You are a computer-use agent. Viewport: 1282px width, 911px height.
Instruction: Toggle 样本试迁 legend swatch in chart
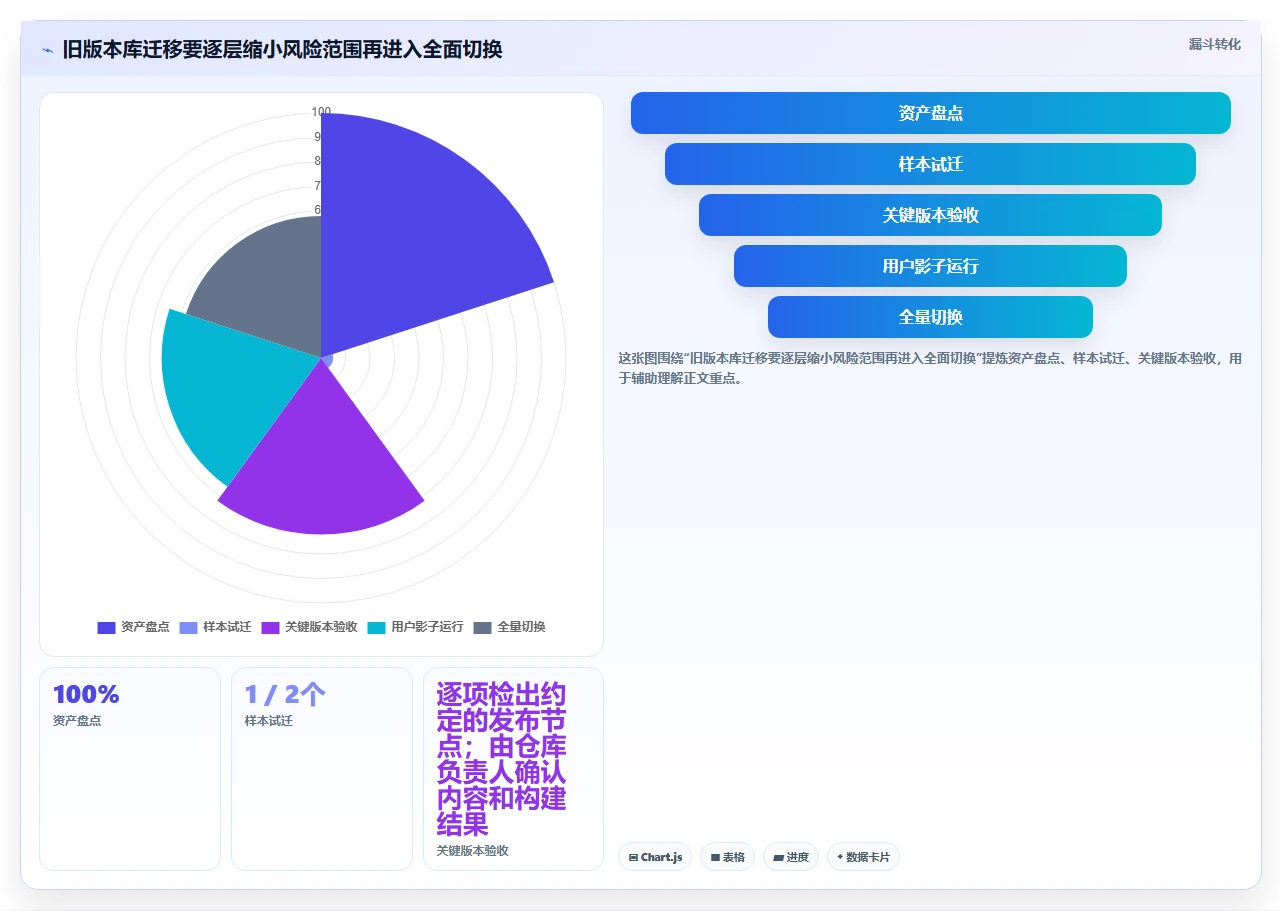188,627
